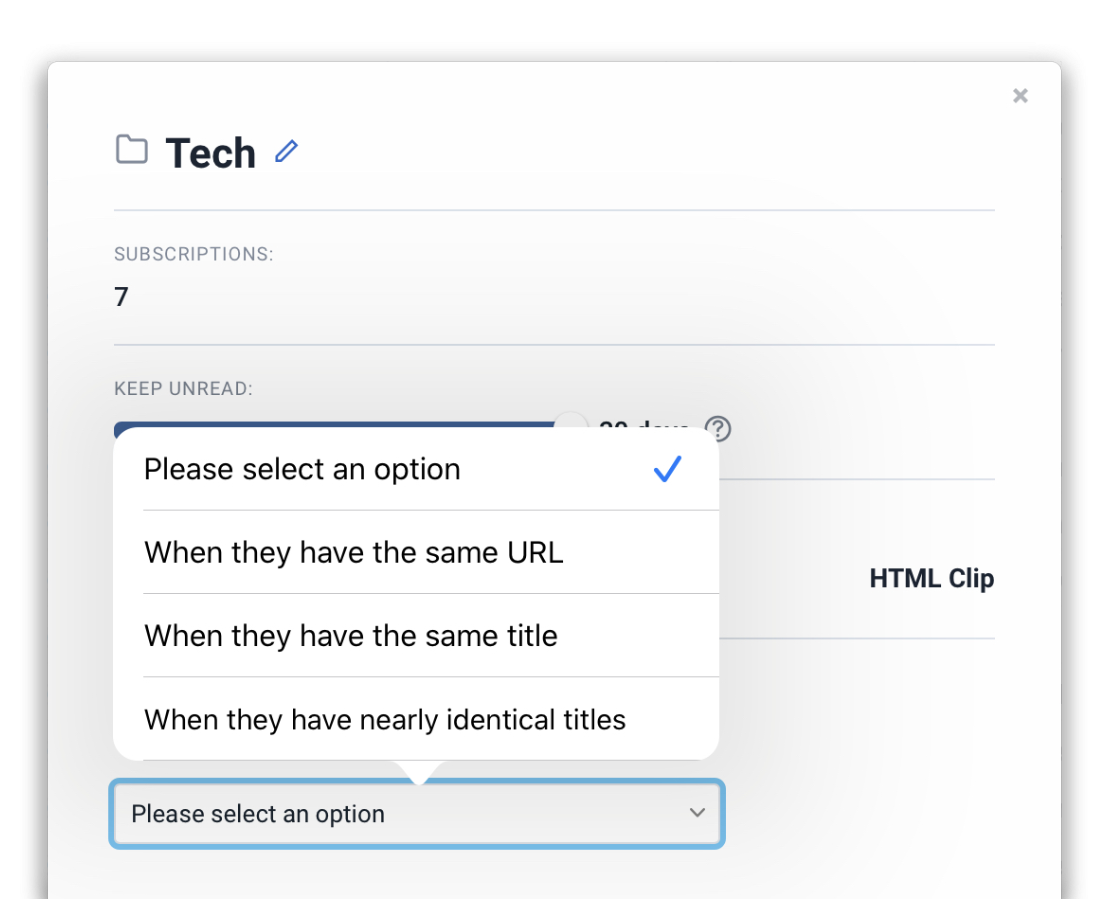The height and width of the screenshot is (899, 1109).
Task: Click the blue checkmark in option list
Action: pyautogui.click(x=667, y=469)
